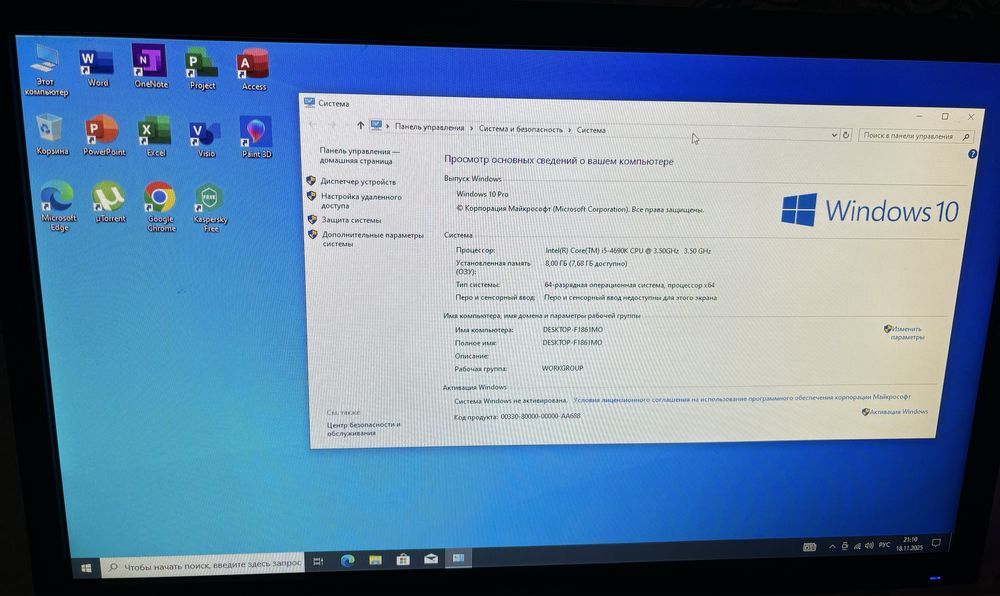Open Task View on the taskbar
Screen dimensions: 1000x596
pyautogui.click(x=318, y=561)
